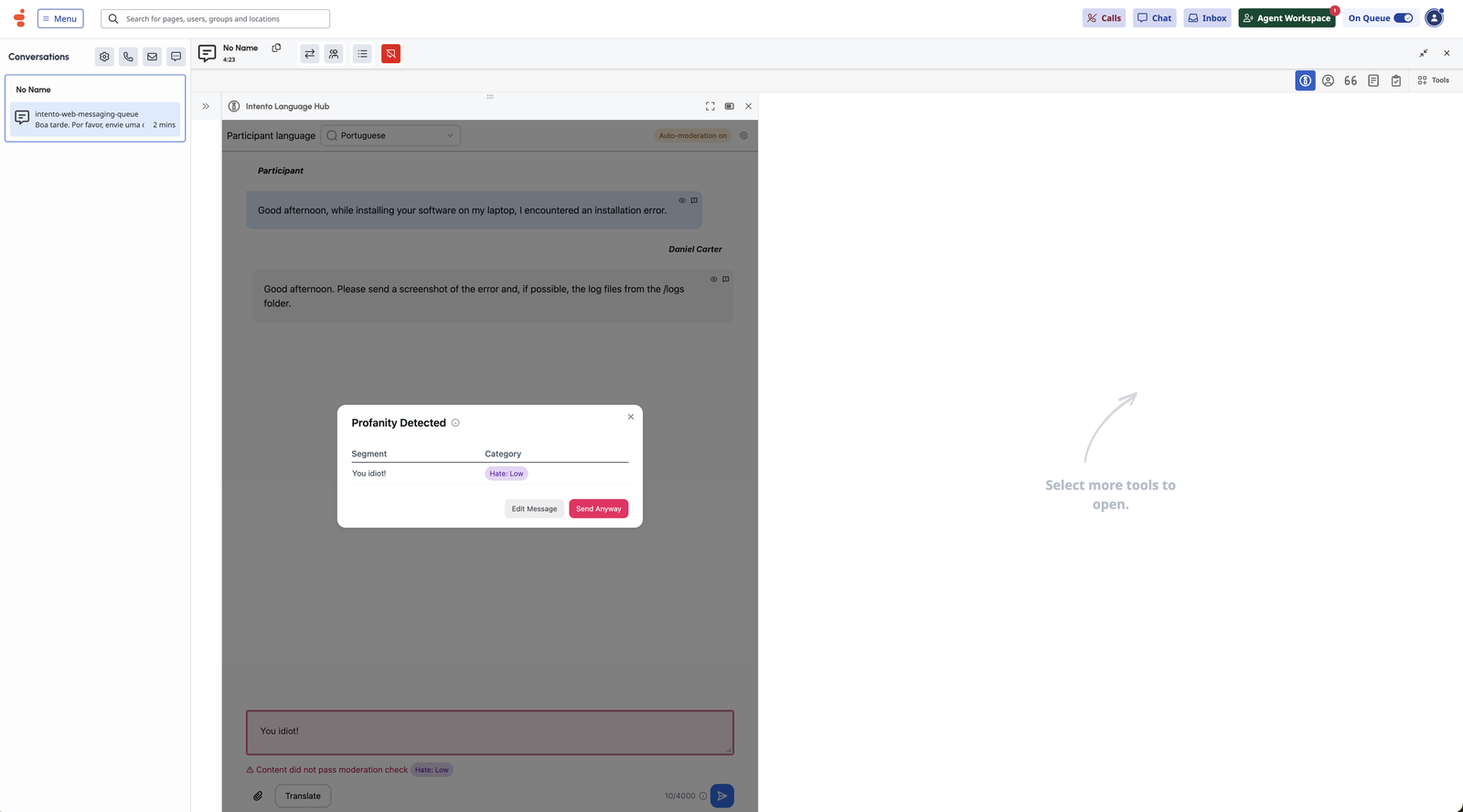Click the blue send arrow button
Image resolution: width=1463 pixels, height=812 pixels.
(722, 796)
